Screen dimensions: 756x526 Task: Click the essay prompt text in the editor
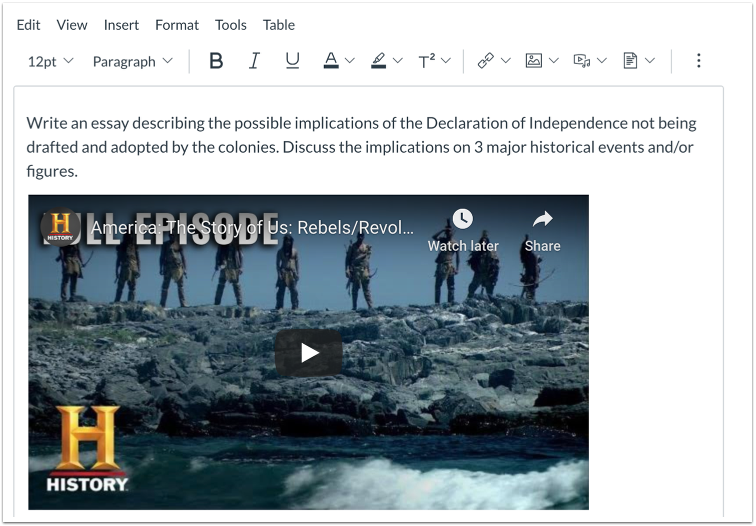[x=361, y=147]
